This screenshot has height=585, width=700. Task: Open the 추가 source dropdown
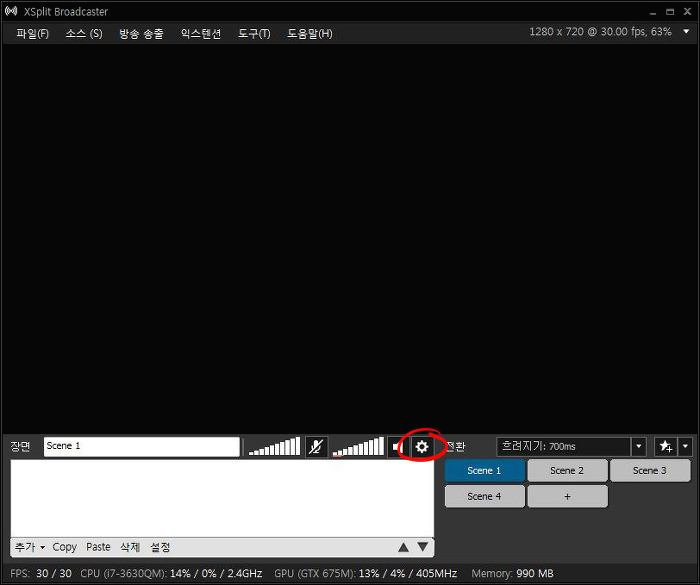[29, 547]
